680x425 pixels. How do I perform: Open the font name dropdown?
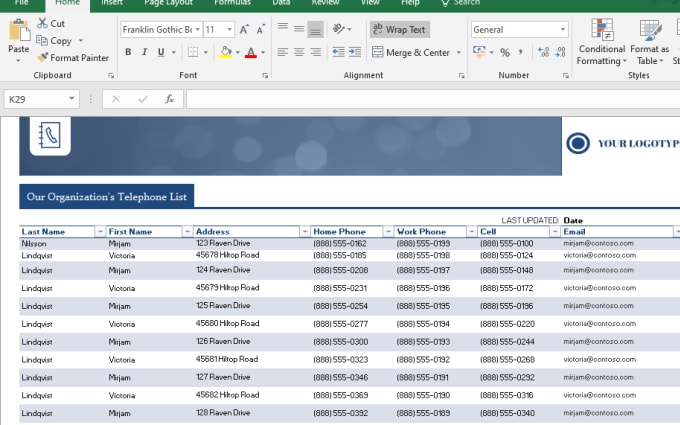point(197,29)
